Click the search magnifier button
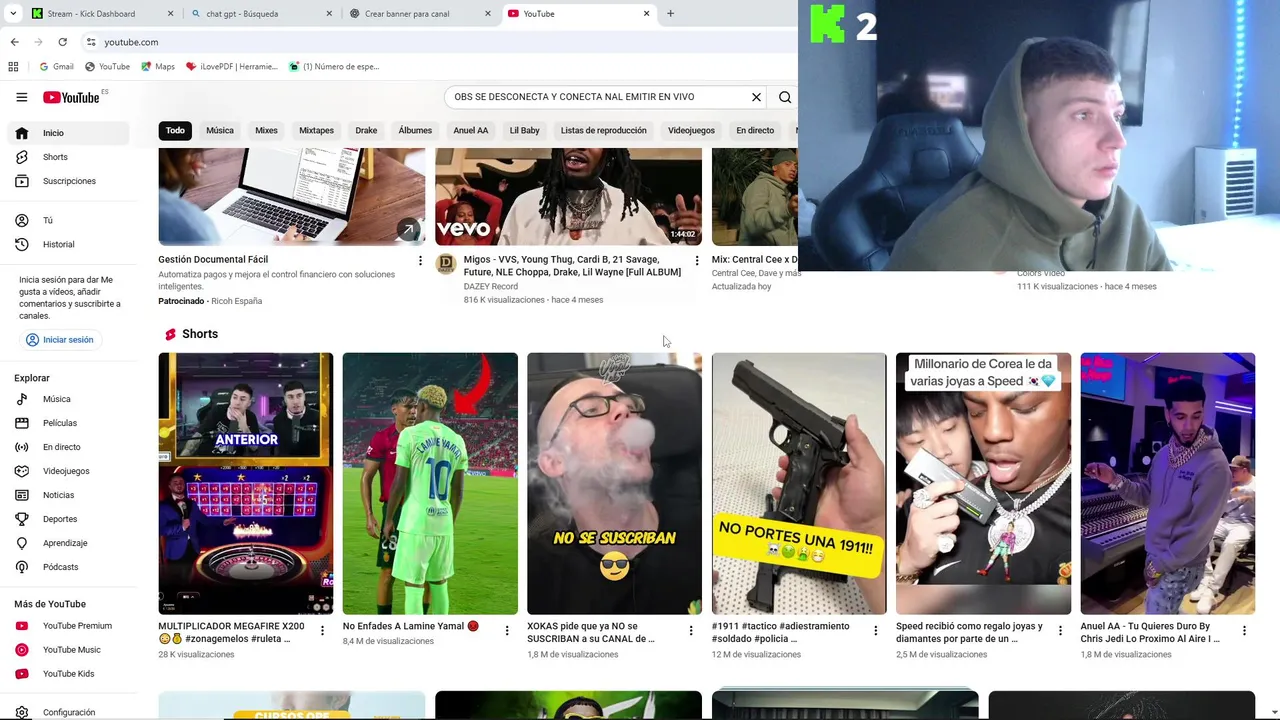This screenshot has height=720, width=1280. [x=785, y=97]
